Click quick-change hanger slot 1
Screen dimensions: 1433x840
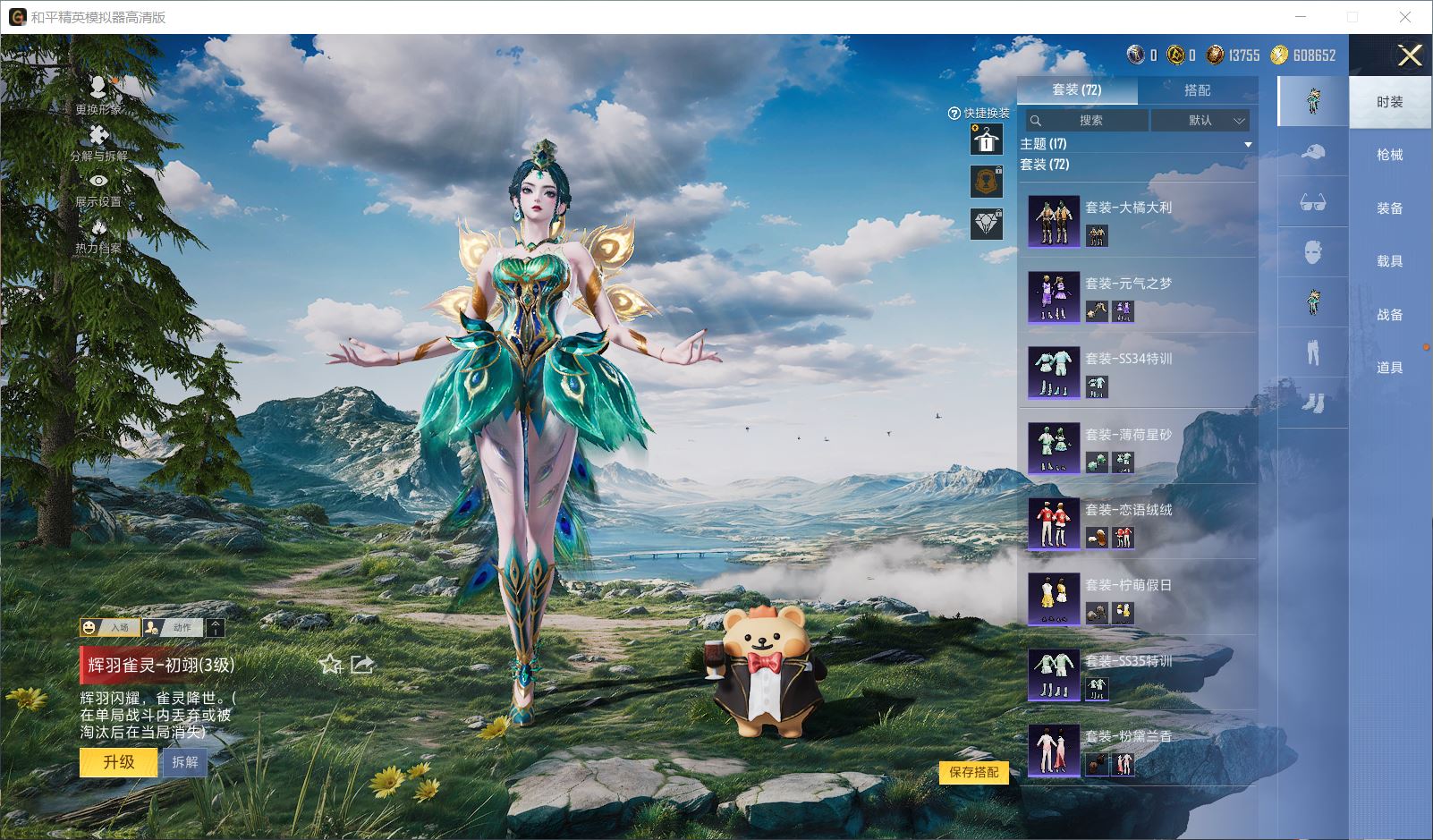[986, 140]
